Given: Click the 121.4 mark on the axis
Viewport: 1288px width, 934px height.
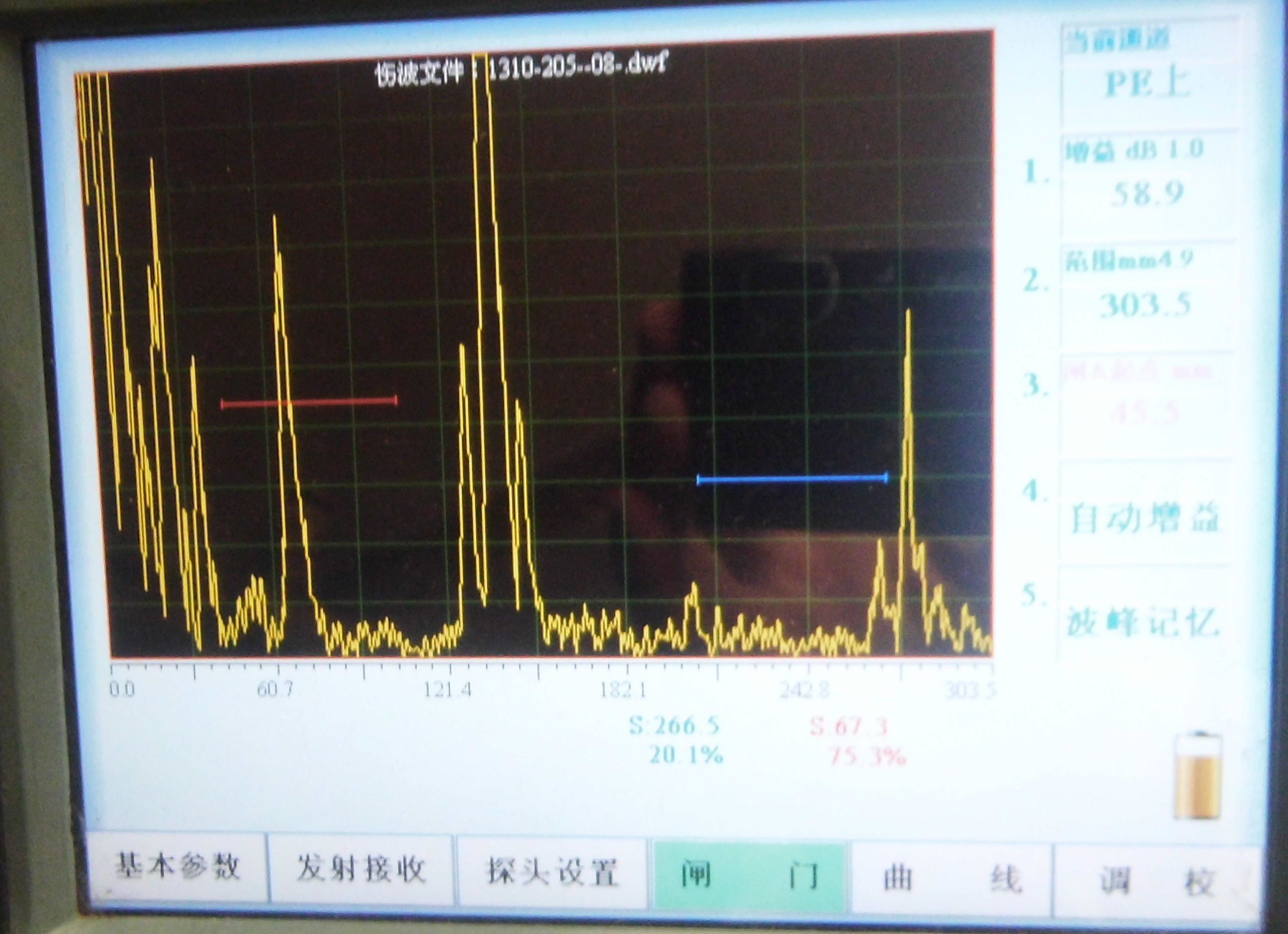Looking at the screenshot, I should pos(448,690).
